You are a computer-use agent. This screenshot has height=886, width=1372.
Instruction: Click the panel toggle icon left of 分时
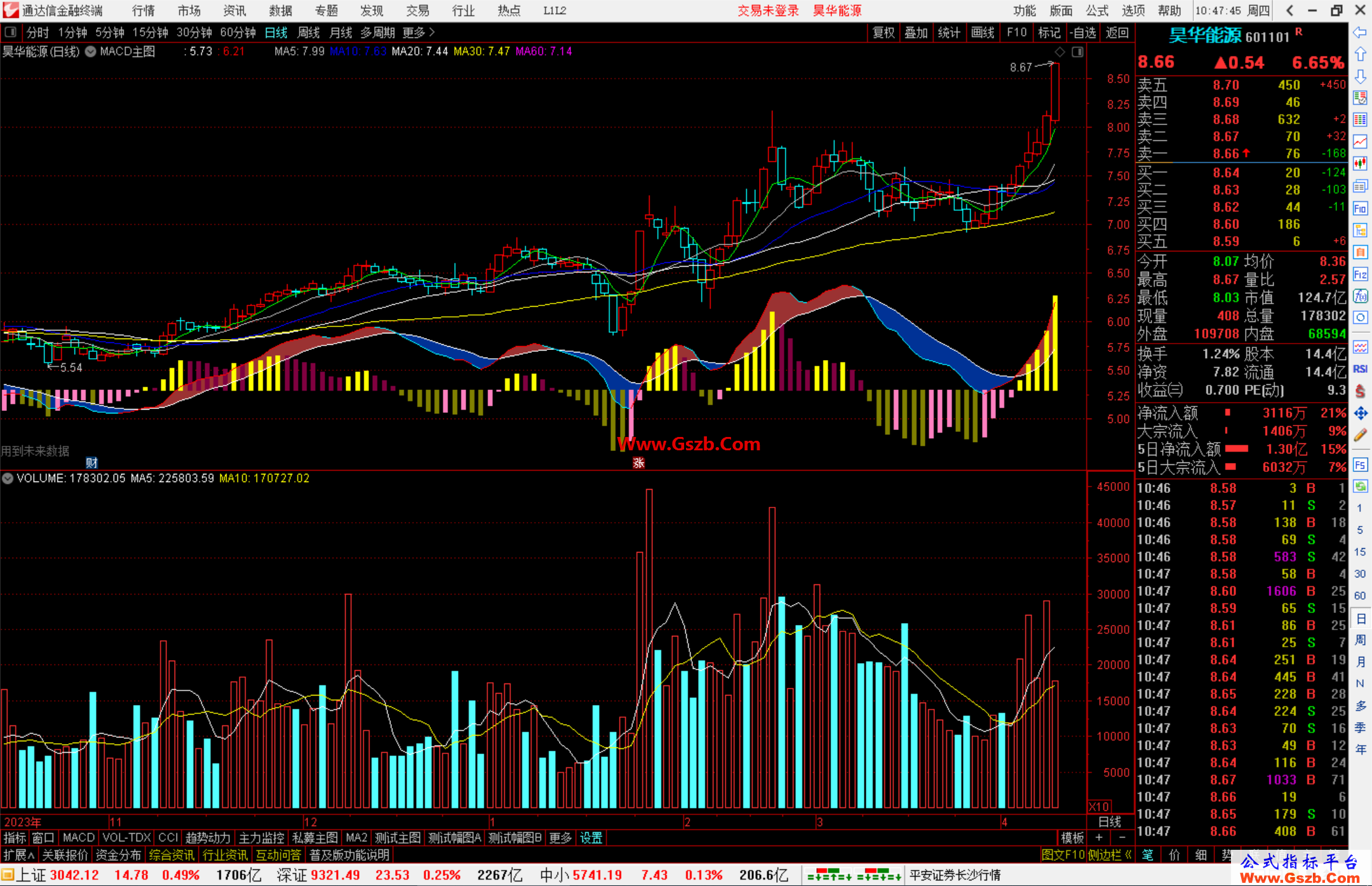[11, 32]
